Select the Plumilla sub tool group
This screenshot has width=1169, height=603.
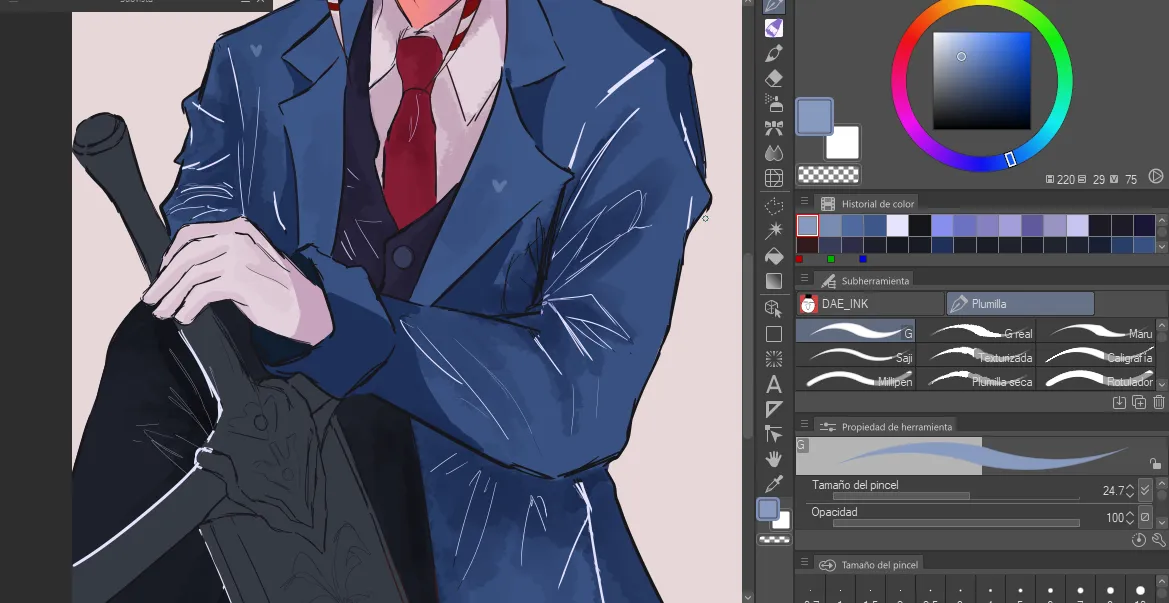(x=1020, y=303)
